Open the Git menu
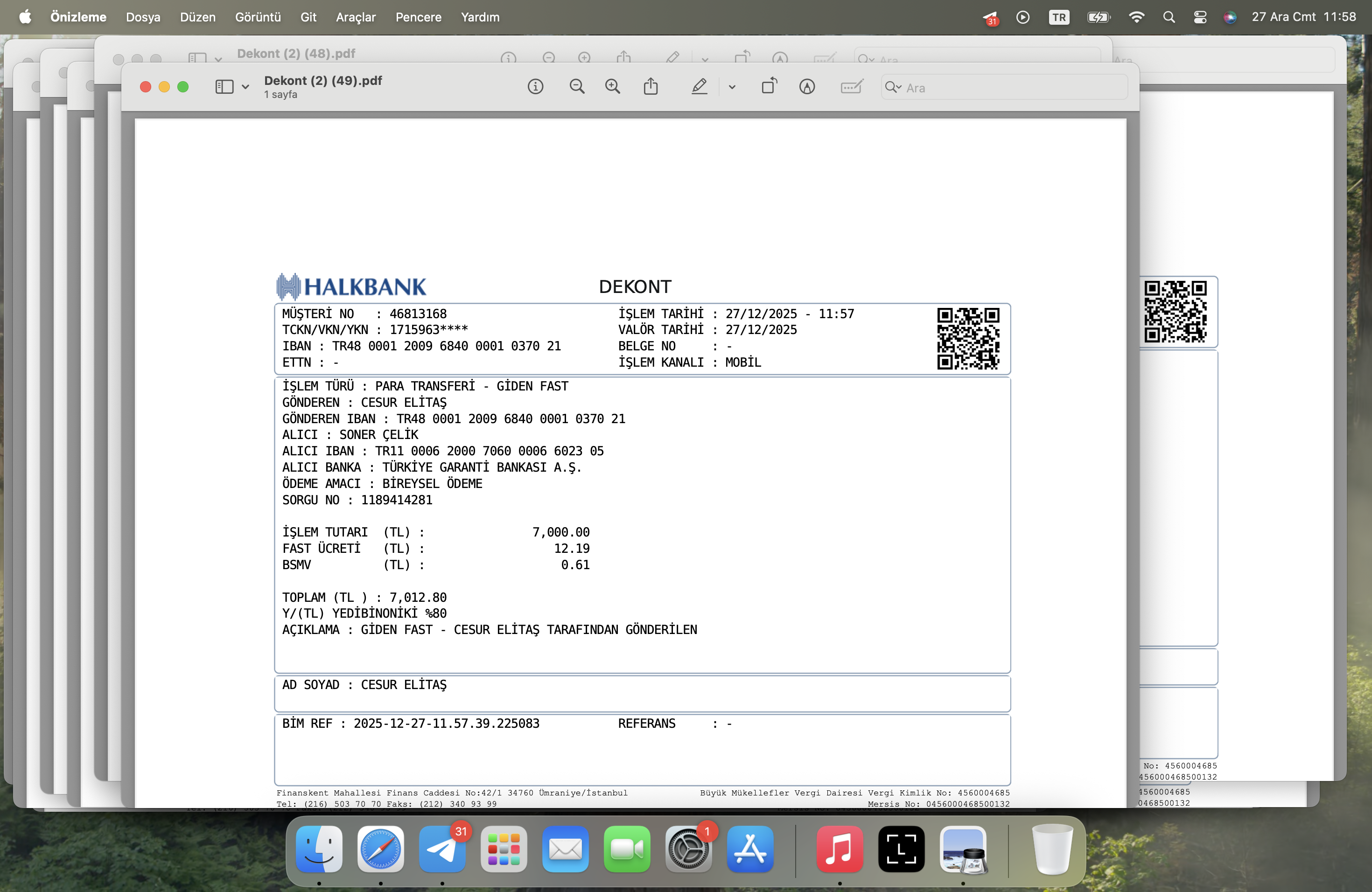The width and height of the screenshot is (1372, 892). point(308,17)
